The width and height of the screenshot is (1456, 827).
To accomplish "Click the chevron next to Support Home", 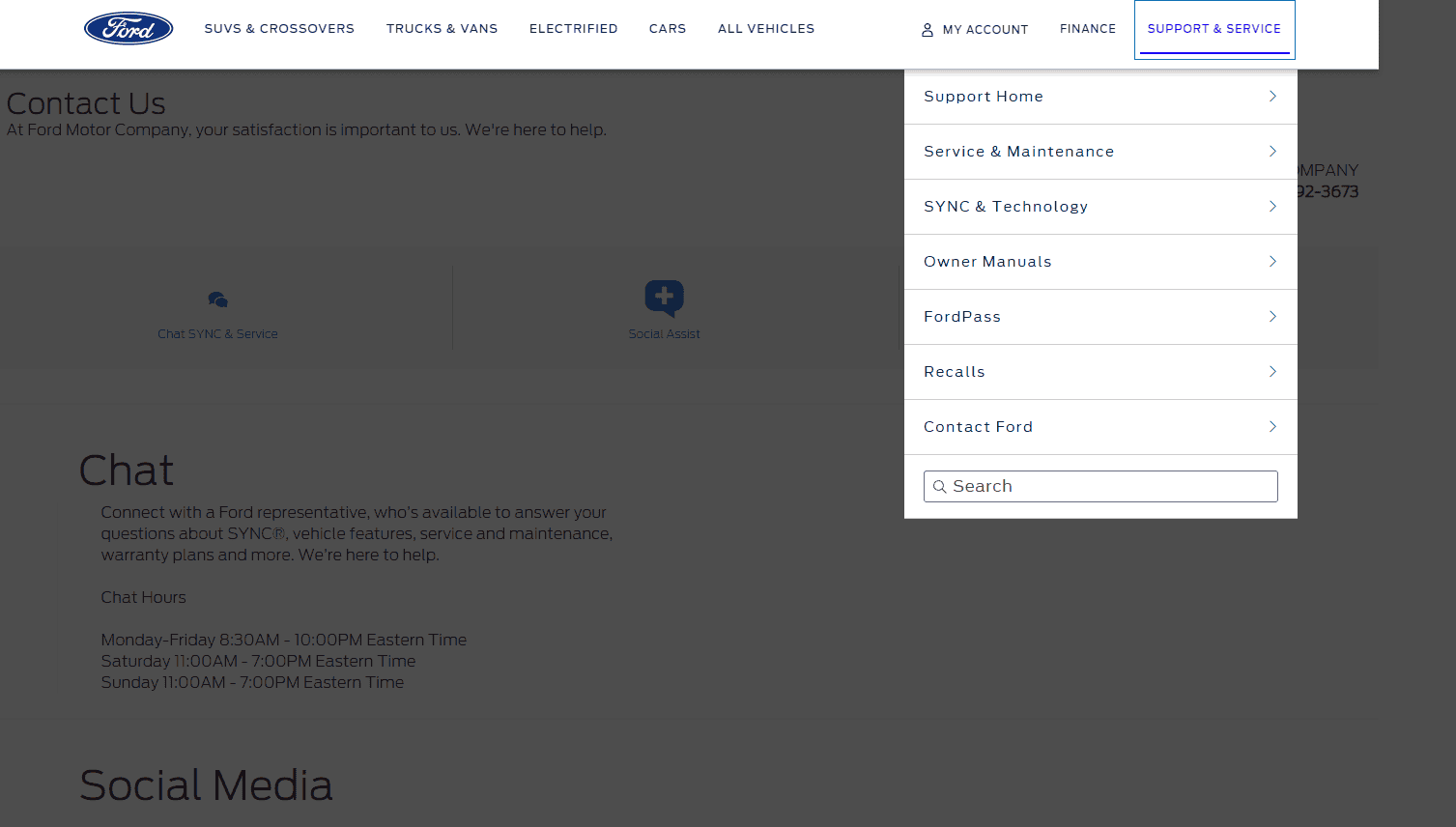I will click(x=1272, y=97).
